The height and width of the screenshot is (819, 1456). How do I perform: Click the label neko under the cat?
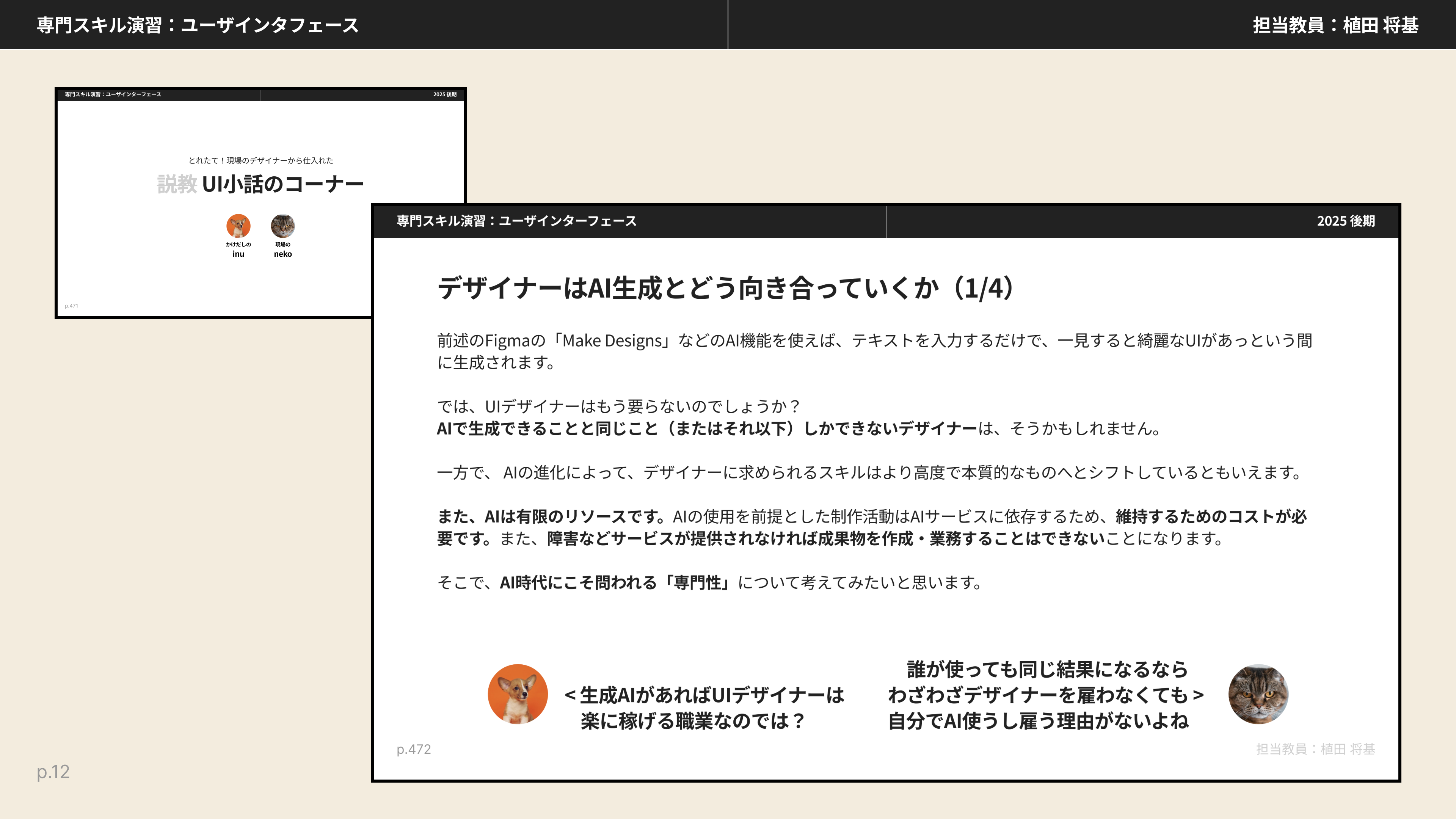click(x=282, y=254)
